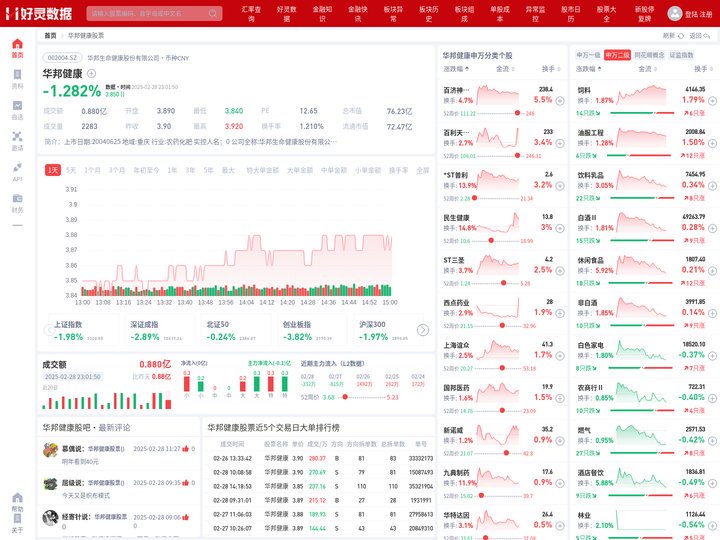Switch to 同花顺概念 tab
The image size is (720, 540).
(649, 55)
